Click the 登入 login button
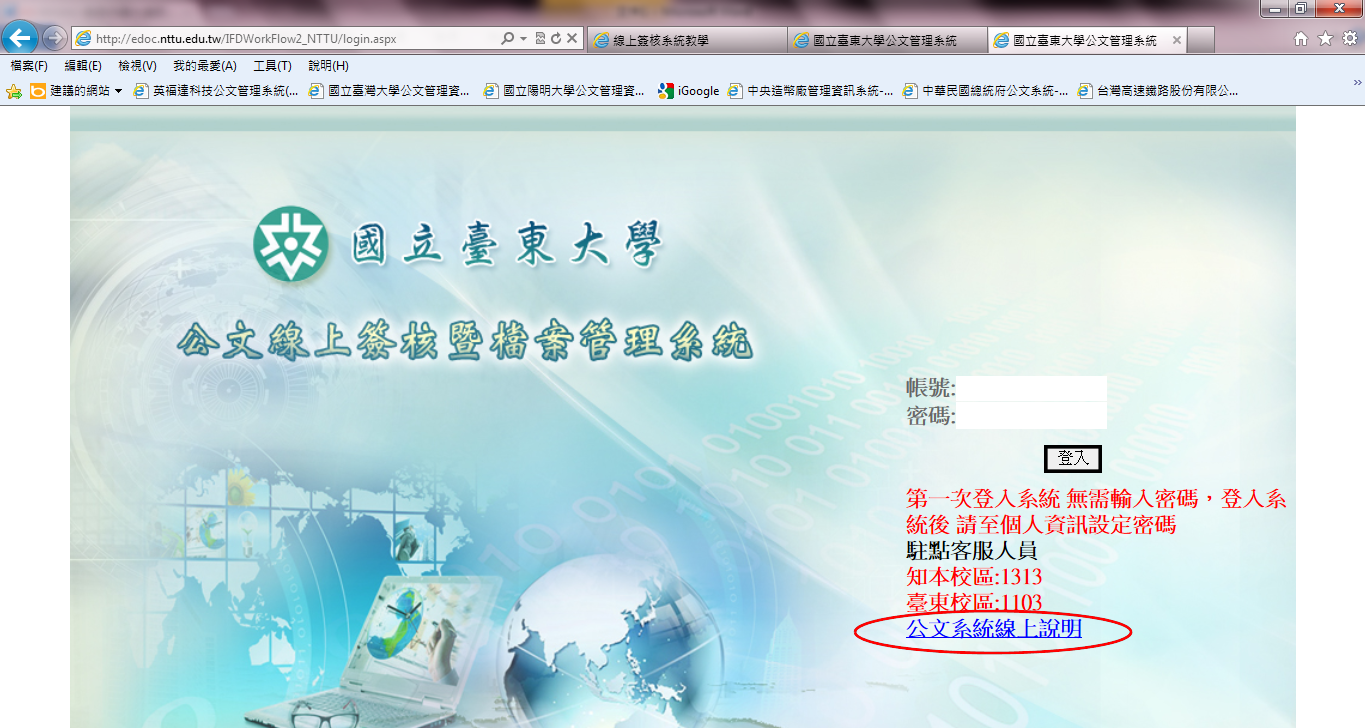Screen dimensions: 1365x728 [1073, 458]
